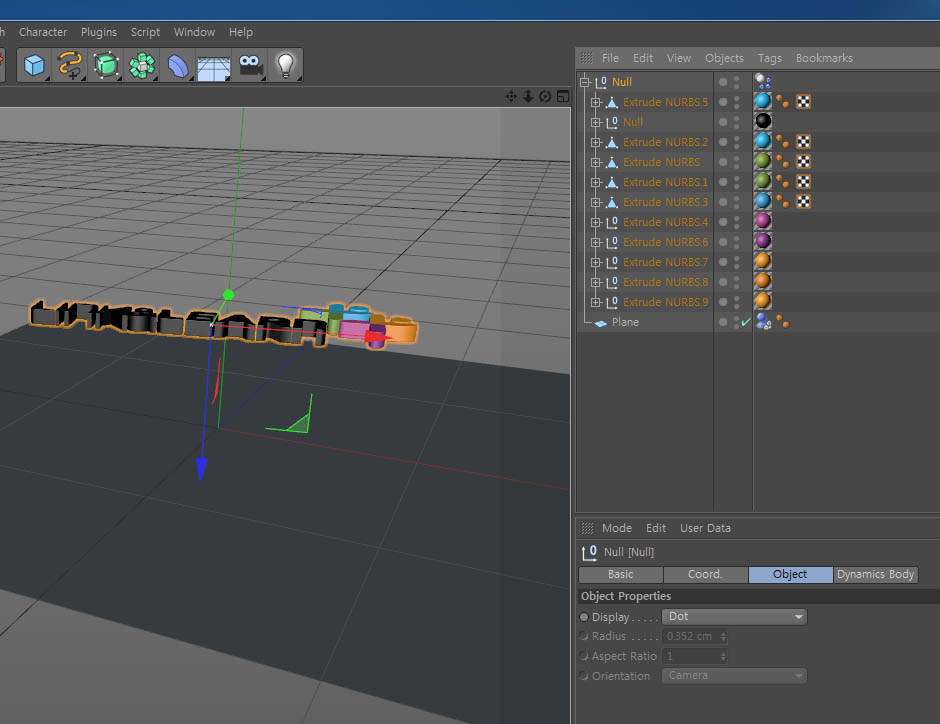Open the Spline drawing tool

click(x=70, y=66)
